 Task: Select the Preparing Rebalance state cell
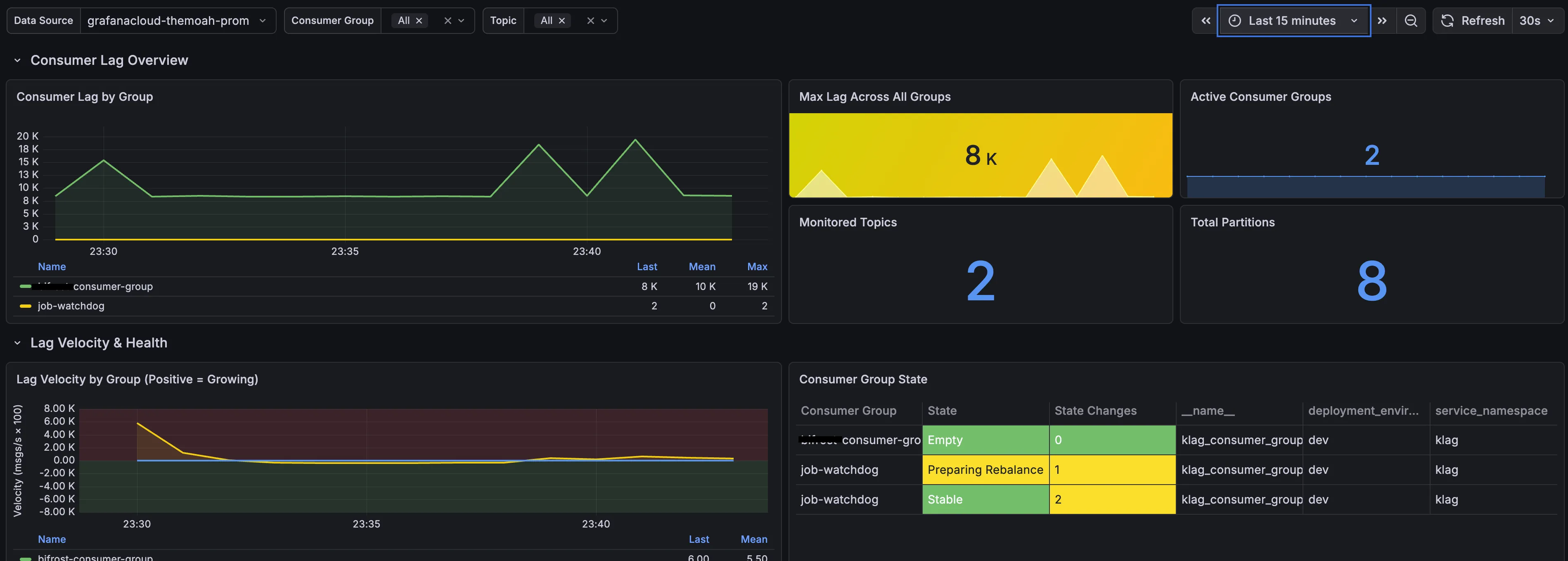coord(985,470)
